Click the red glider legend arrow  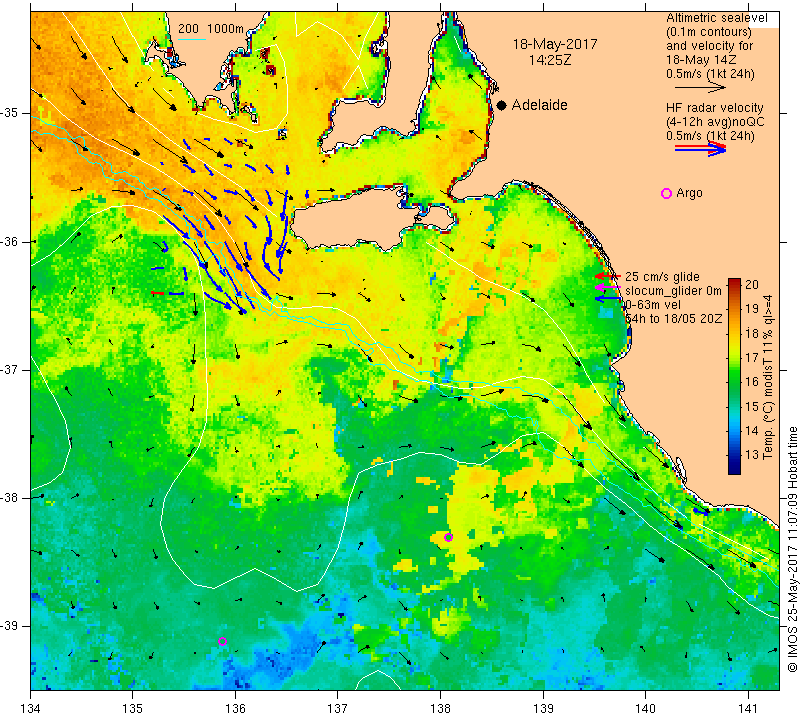[x=608, y=276]
